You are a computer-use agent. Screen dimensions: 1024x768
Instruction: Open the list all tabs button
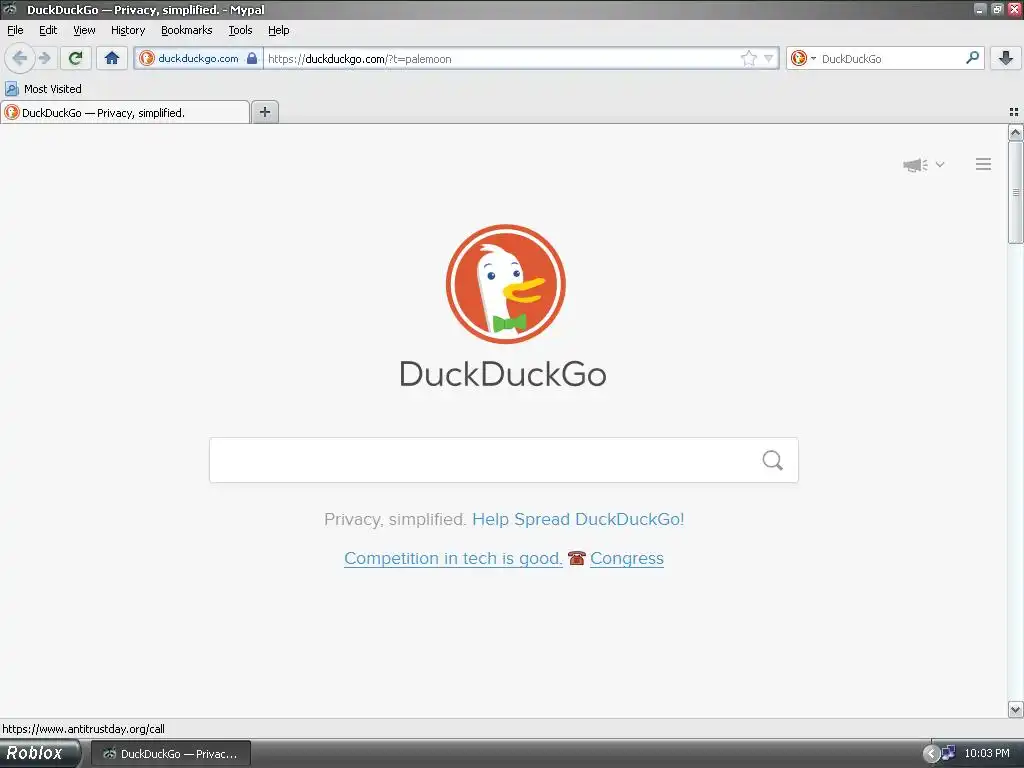tap(1014, 112)
